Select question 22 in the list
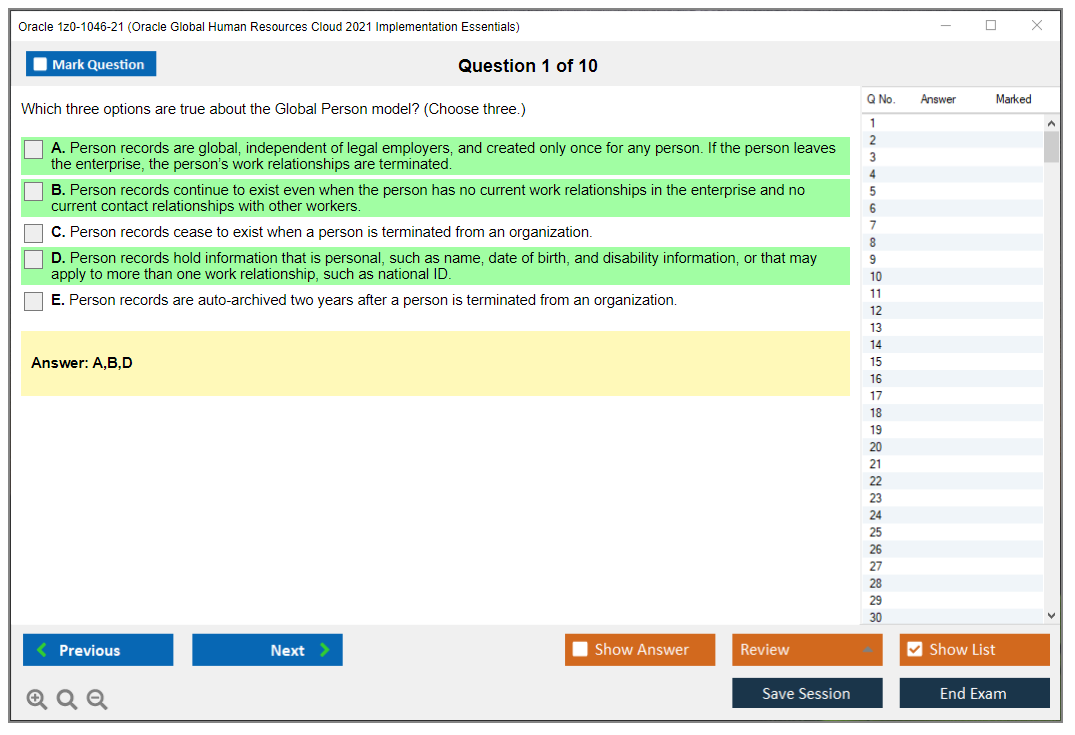Screen dimensions: 1075x735 tap(952, 481)
